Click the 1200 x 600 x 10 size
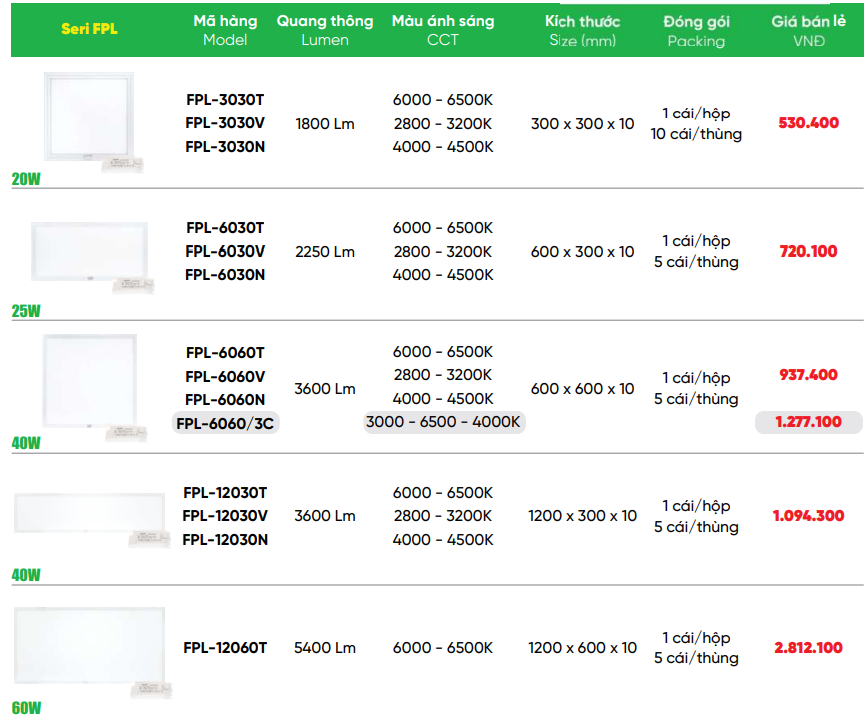867x715 pixels. 582,648
